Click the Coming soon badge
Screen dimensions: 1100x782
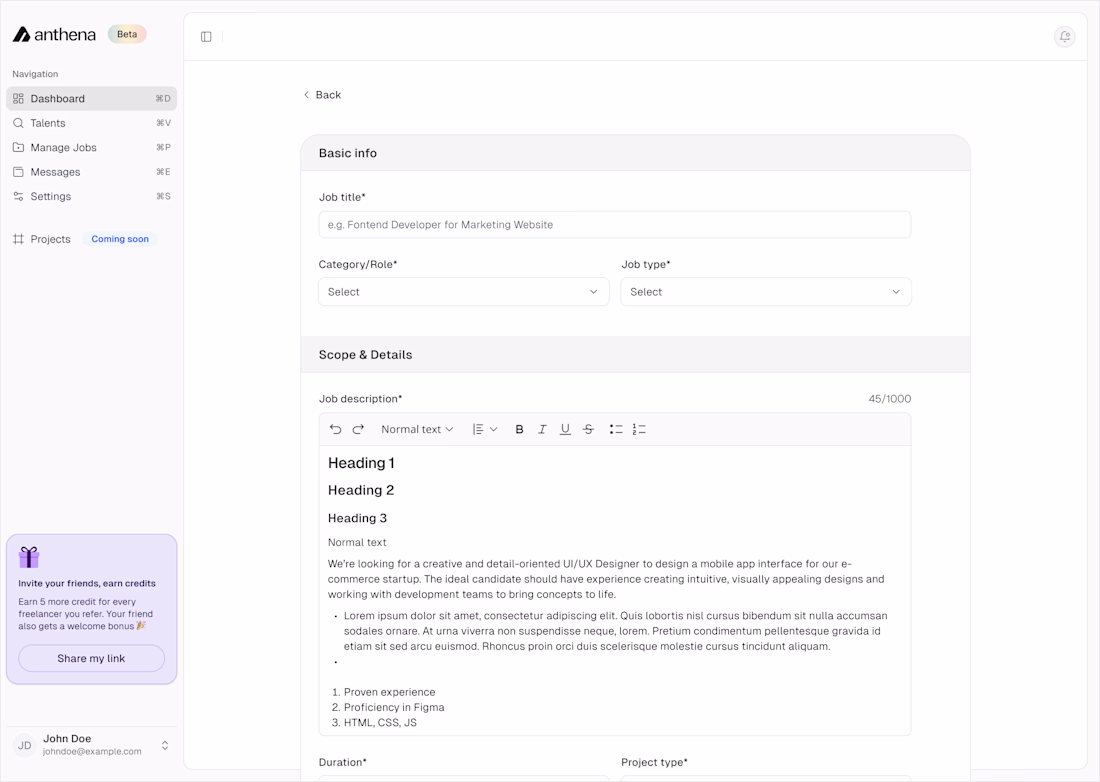pos(120,239)
